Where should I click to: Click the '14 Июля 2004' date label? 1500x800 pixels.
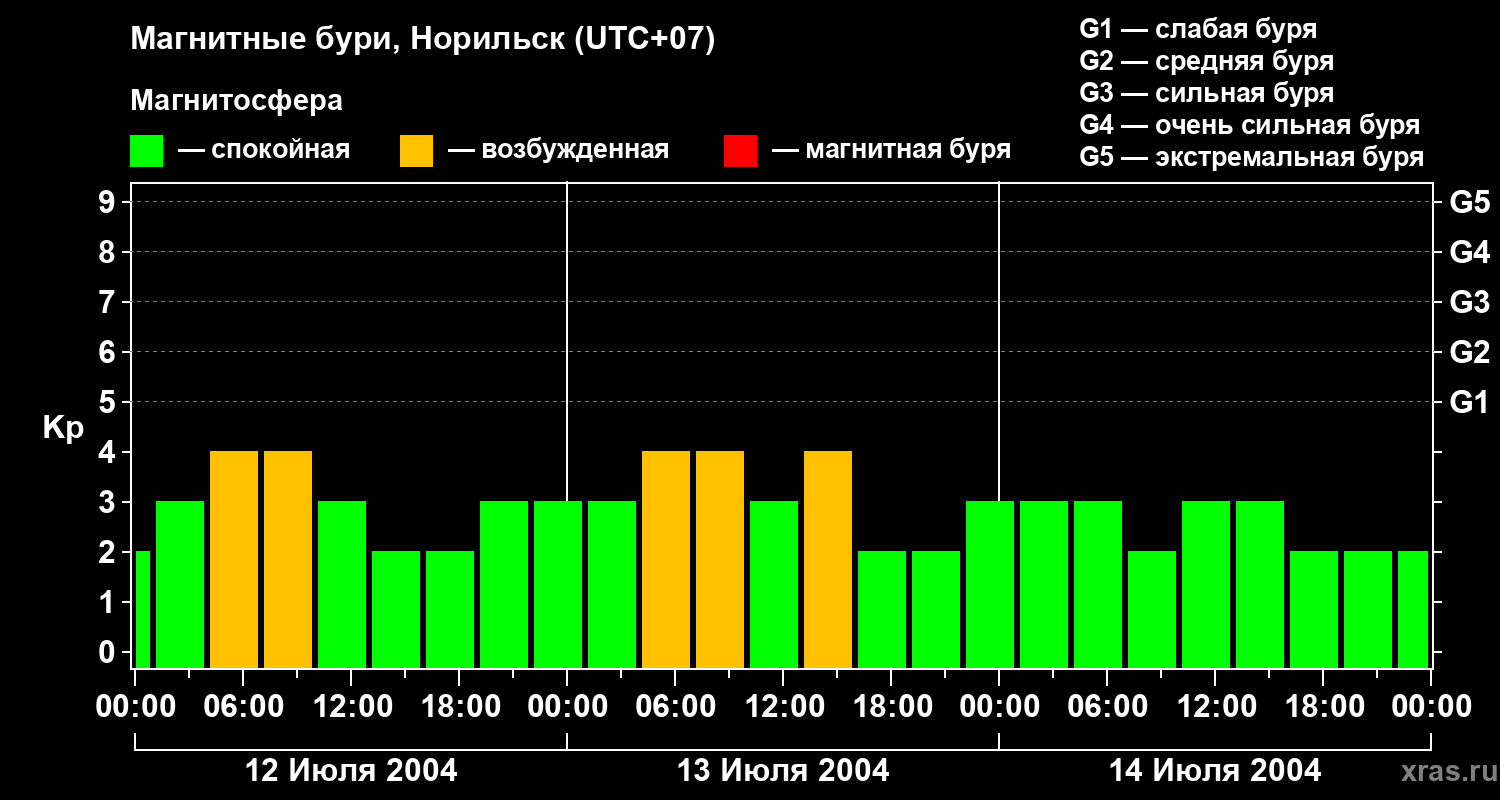pyautogui.click(x=1215, y=771)
